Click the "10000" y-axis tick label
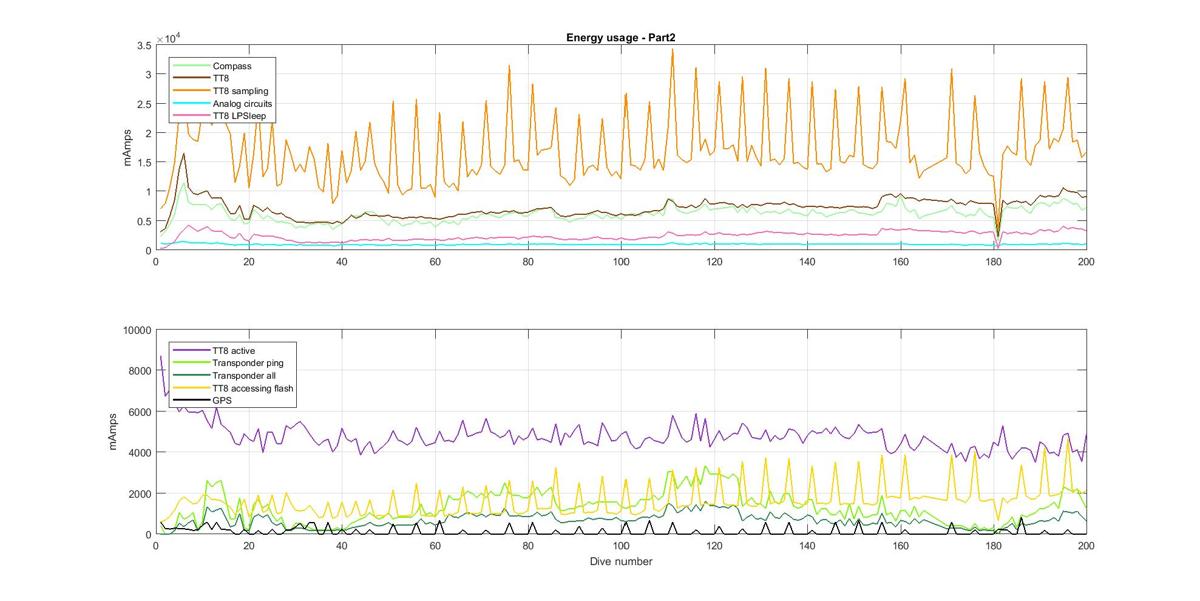The width and height of the screenshot is (1200, 601). click(x=136, y=330)
